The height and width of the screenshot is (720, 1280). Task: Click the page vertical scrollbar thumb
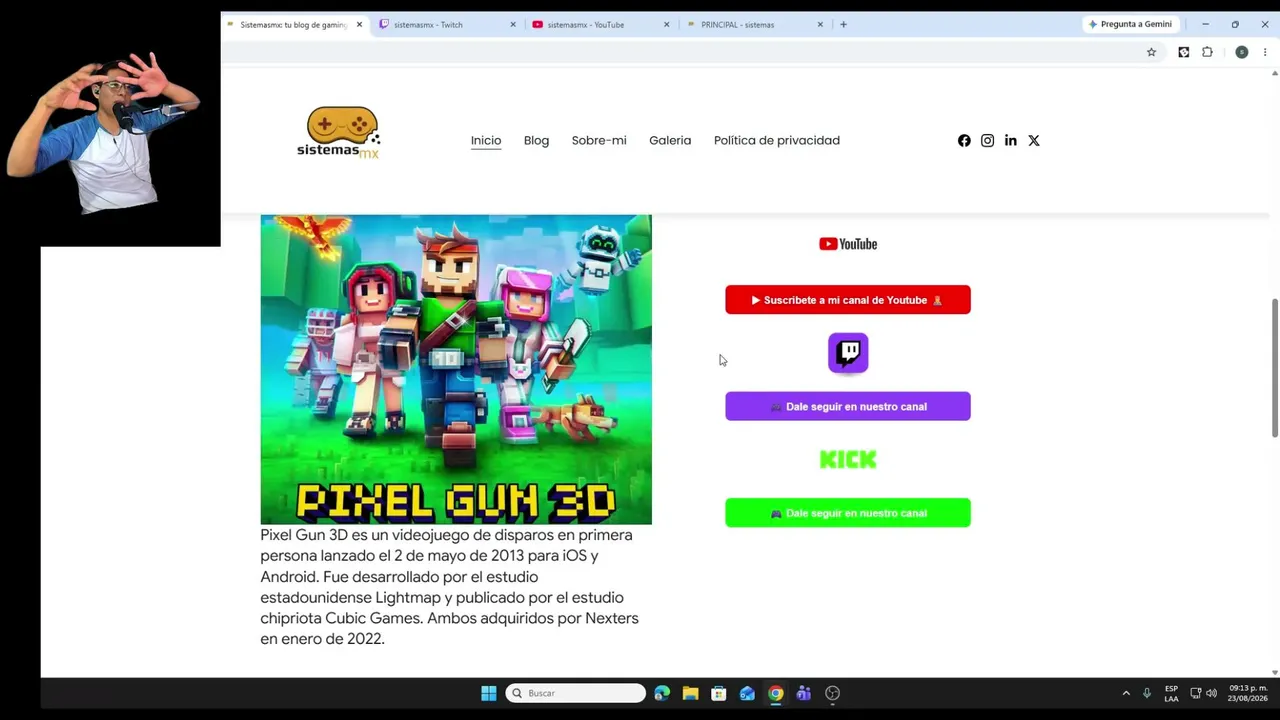(x=1274, y=367)
